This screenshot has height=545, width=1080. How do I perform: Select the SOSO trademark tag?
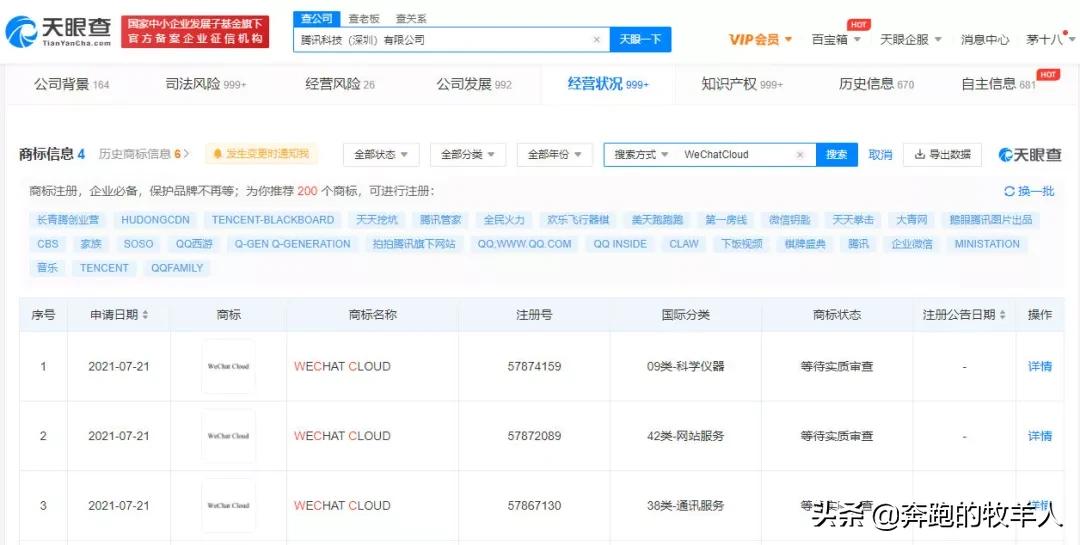(138, 244)
